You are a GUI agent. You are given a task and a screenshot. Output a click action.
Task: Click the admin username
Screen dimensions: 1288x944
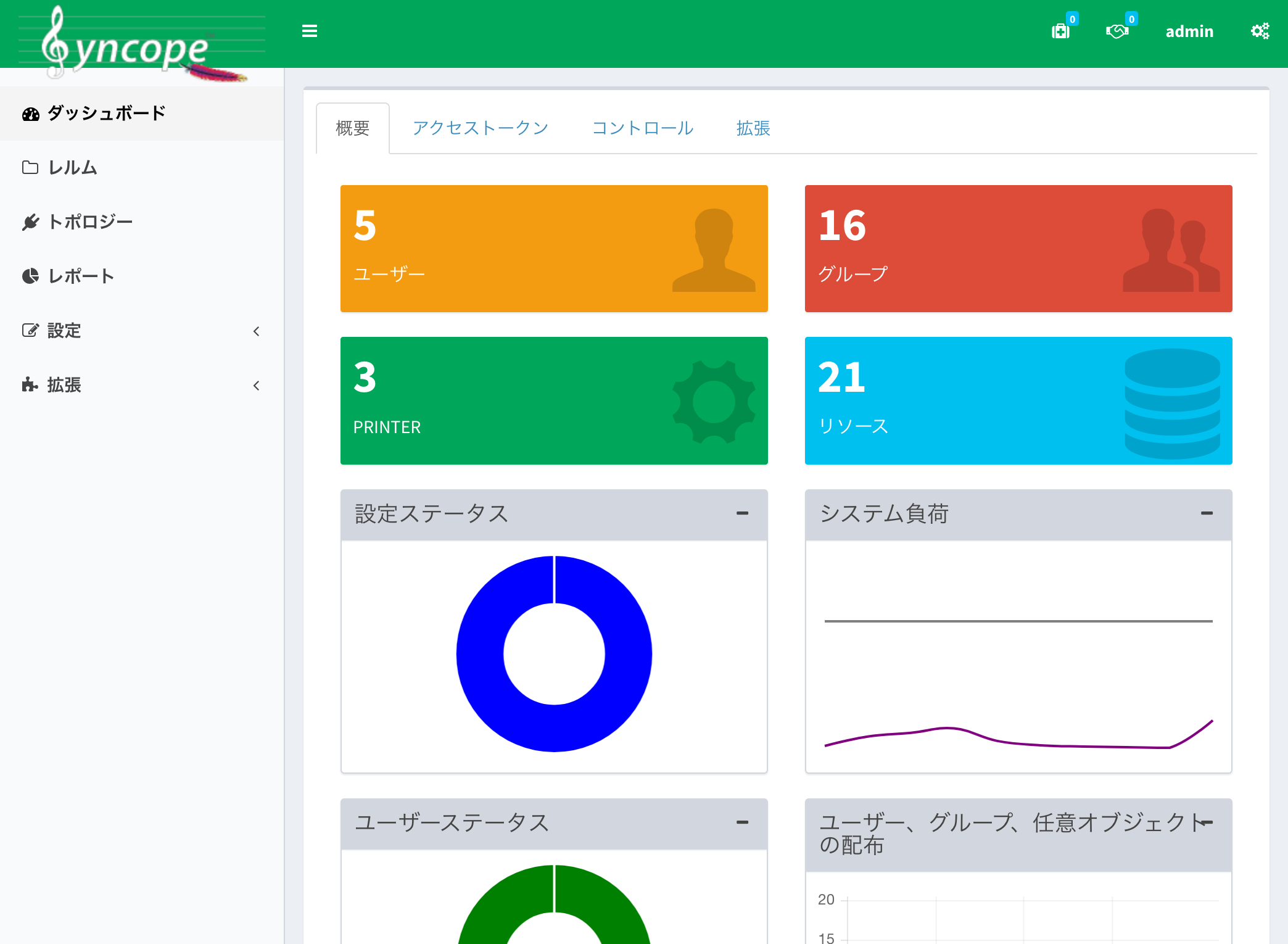[x=1189, y=31]
